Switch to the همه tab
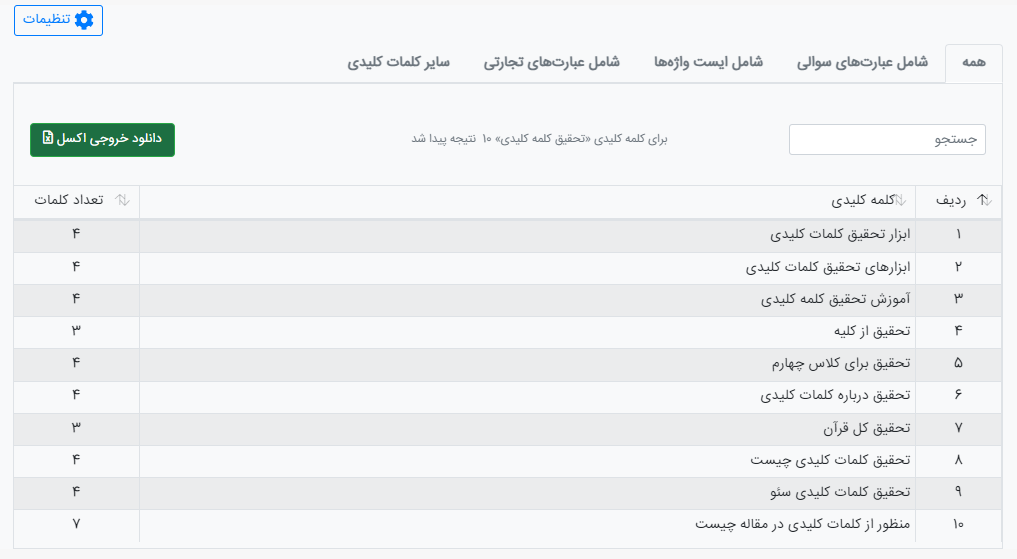 (x=974, y=63)
